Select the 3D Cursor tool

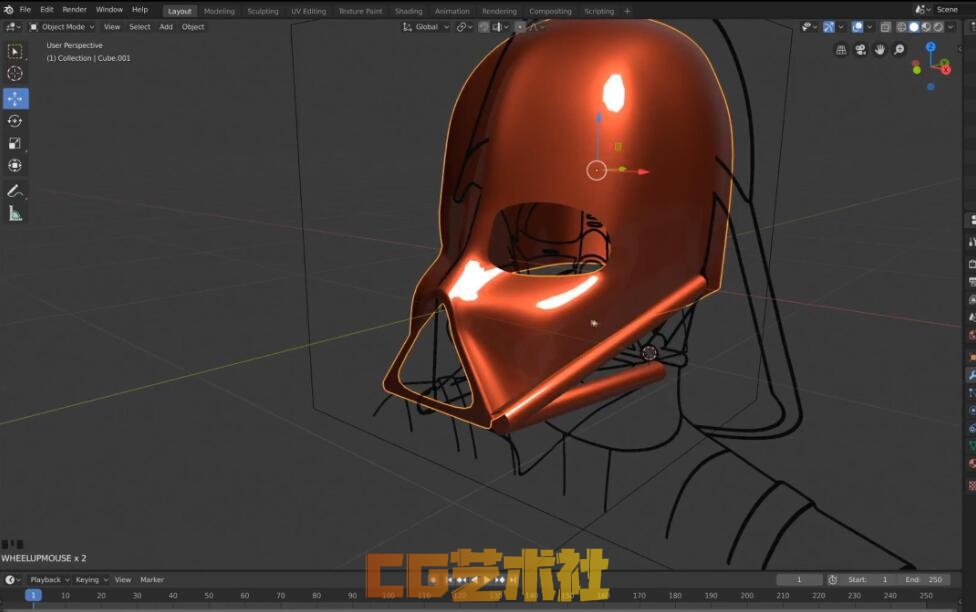(x=15, y=73)
